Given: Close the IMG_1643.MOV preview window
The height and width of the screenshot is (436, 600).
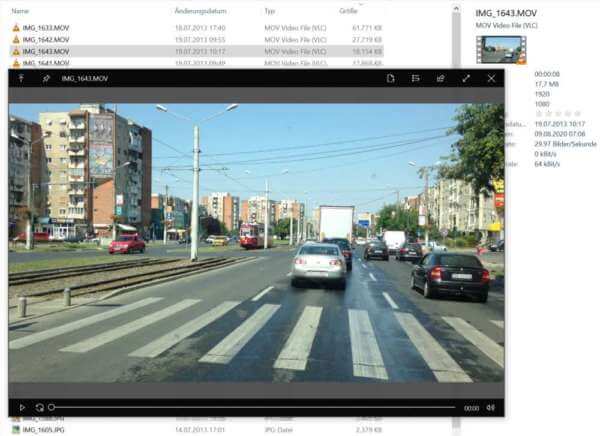Looking at the screenshot, I should click(491, 78).
